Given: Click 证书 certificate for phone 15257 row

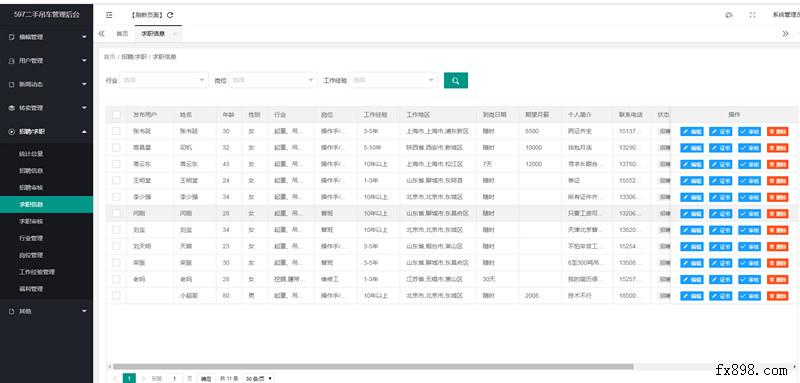Looking at the screenshot, I should (720, 279).
